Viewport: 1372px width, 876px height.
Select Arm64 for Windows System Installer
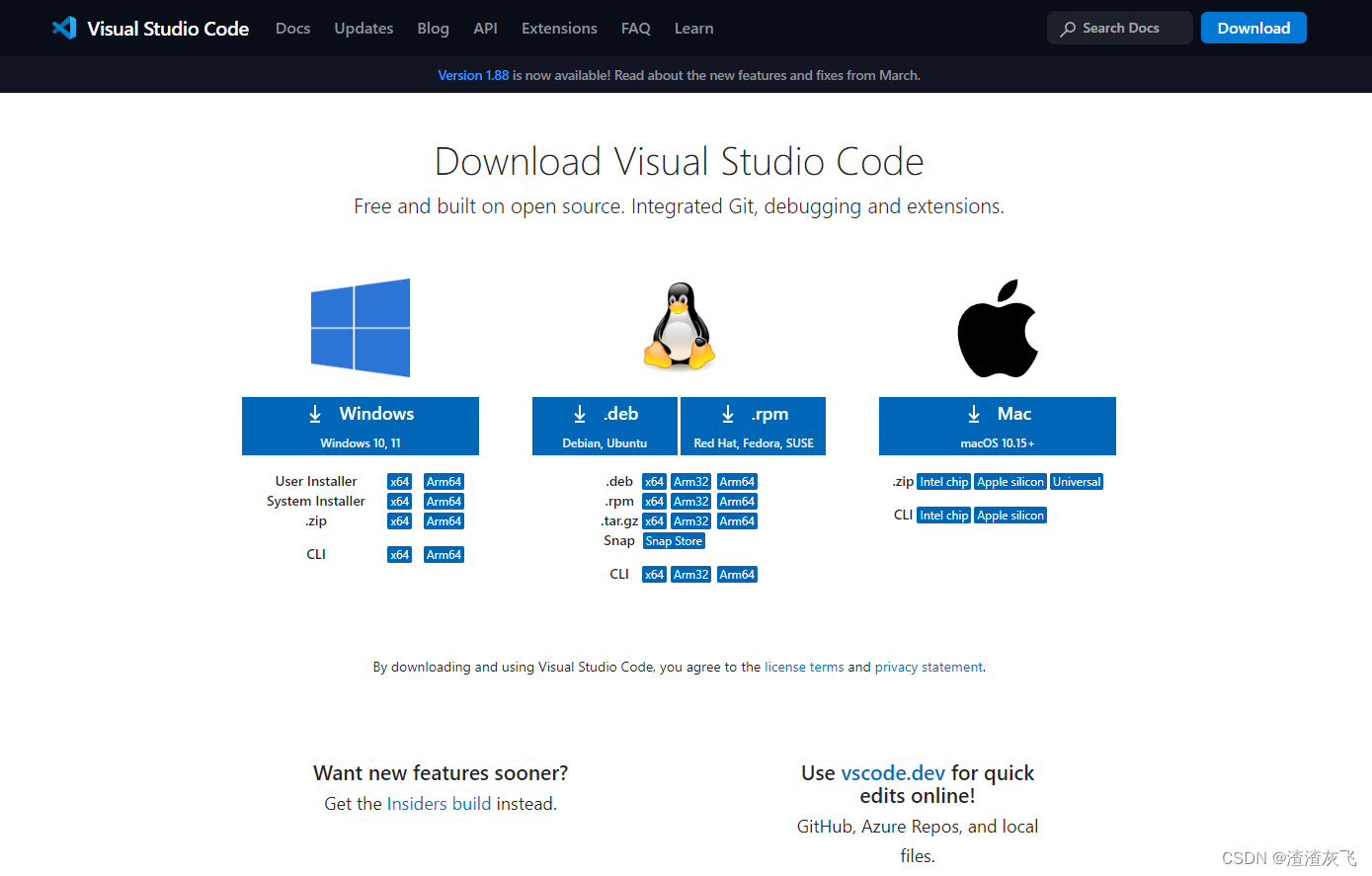444,502
